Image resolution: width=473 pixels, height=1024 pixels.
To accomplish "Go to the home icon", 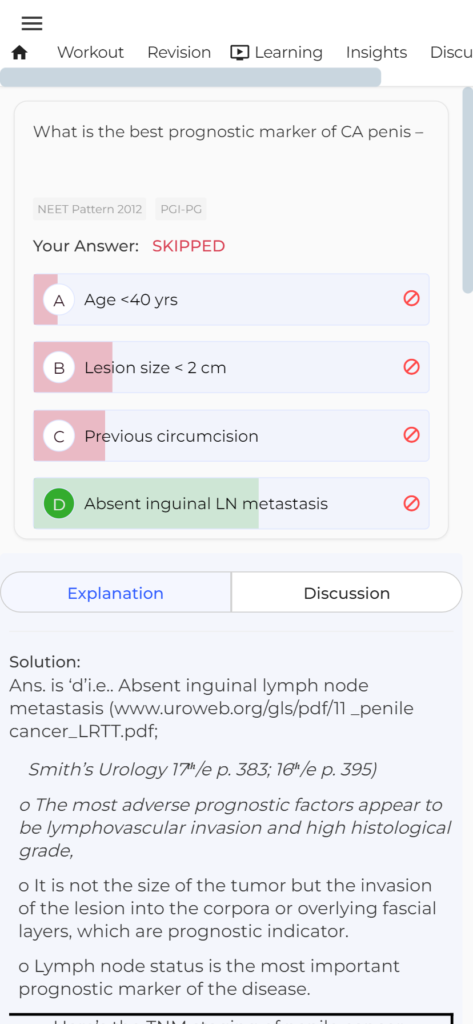I will (20, 53).
